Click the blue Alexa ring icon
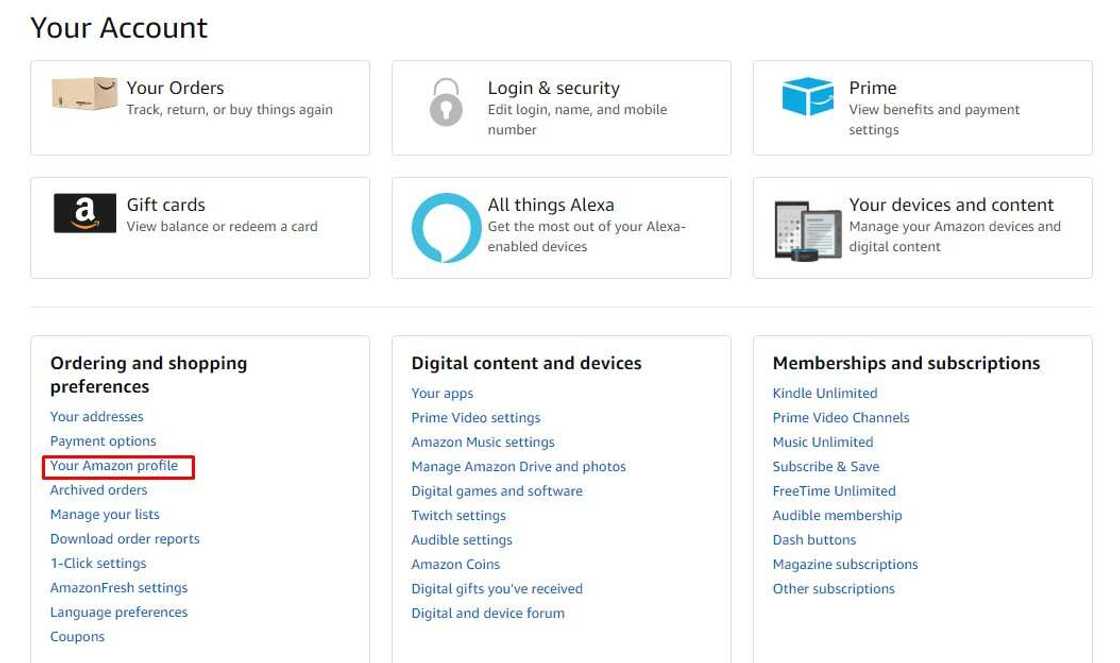The width and height of the screenshot is (1120, 663). click(446, 228)
